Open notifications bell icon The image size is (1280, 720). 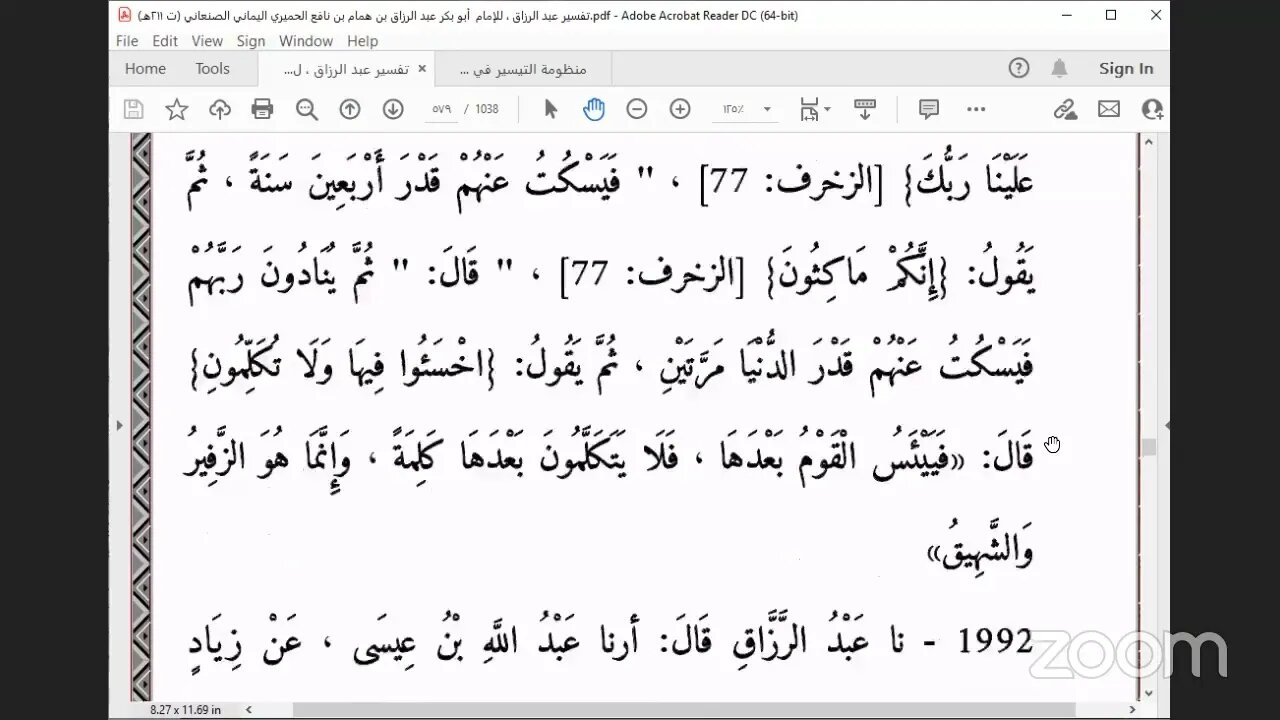coord(1059,68)
